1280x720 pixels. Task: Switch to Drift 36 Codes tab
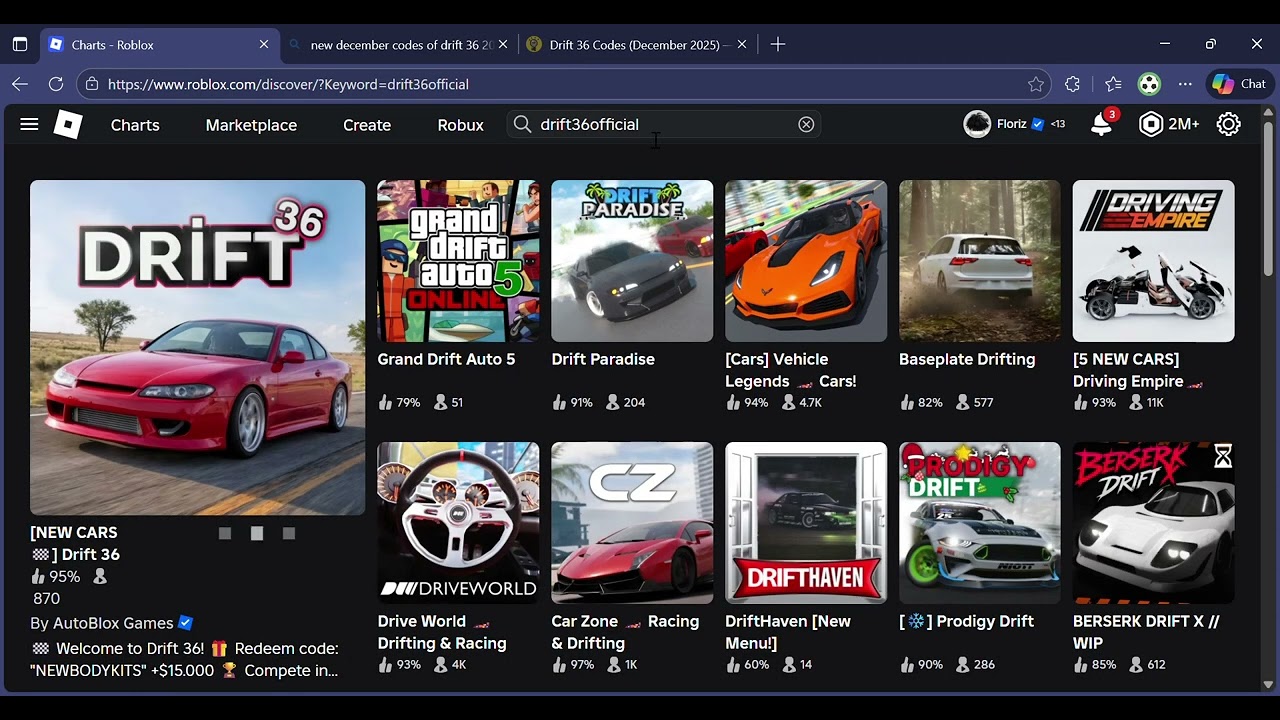pyautogui.click(x=638, y=44)
